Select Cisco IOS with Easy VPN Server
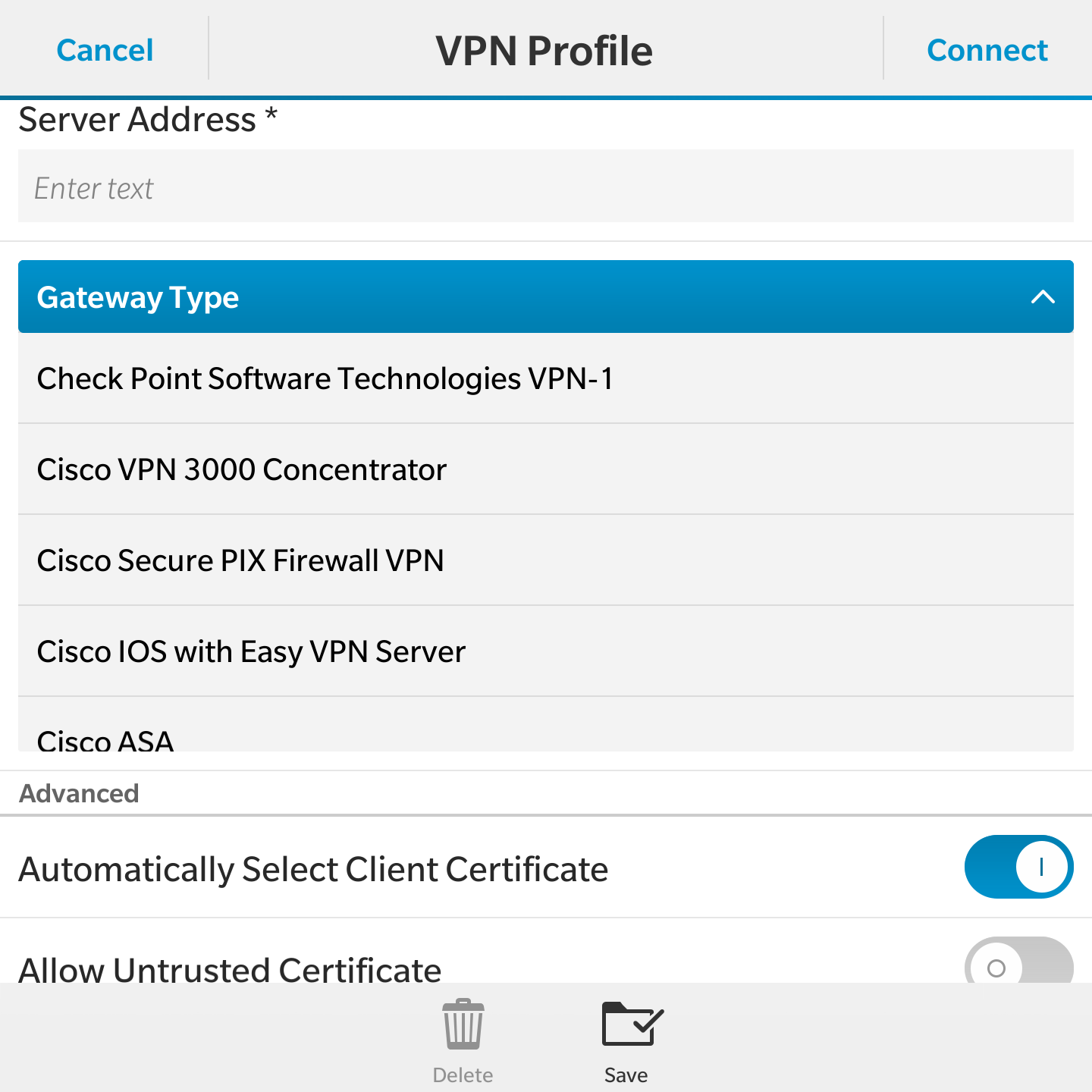 [x=546, y=651]
